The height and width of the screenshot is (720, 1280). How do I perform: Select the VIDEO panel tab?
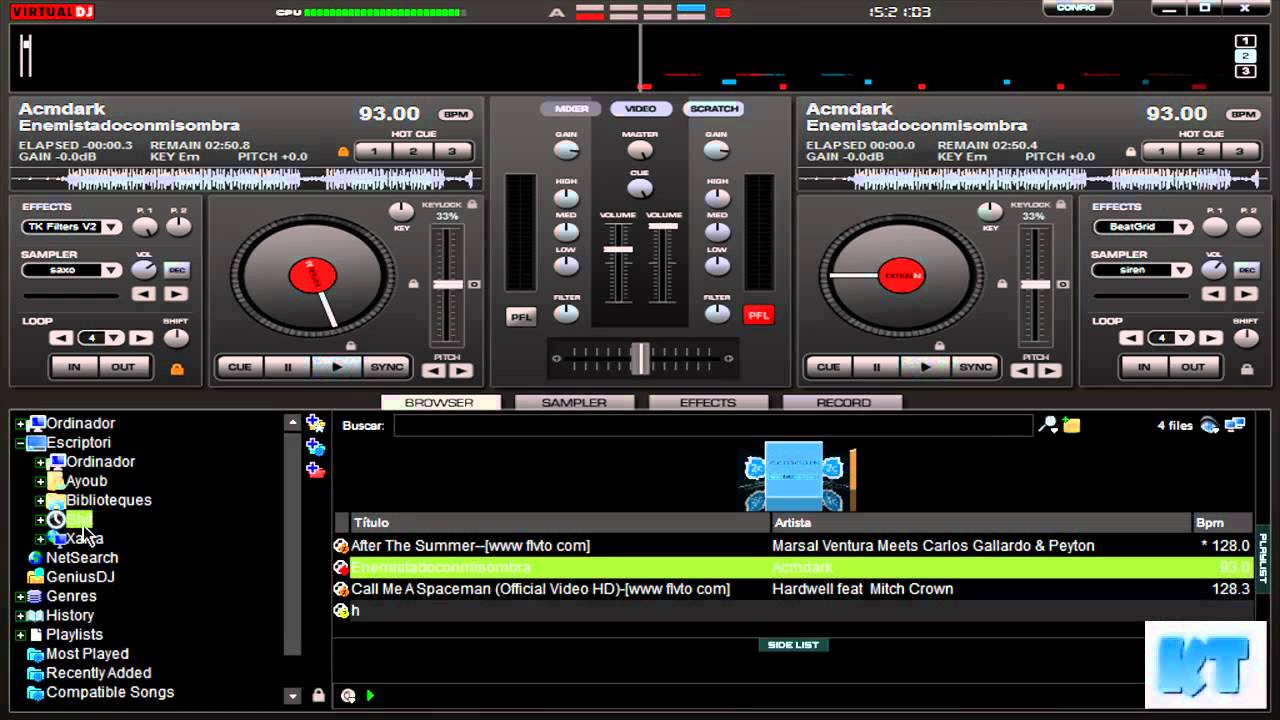click(641, 108)
